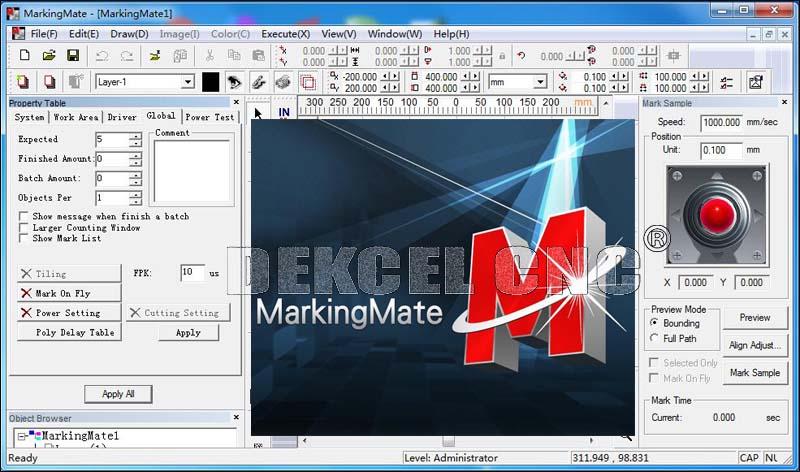
Task: Click the Undo arrow icon
Action: [x=102, y=56]
